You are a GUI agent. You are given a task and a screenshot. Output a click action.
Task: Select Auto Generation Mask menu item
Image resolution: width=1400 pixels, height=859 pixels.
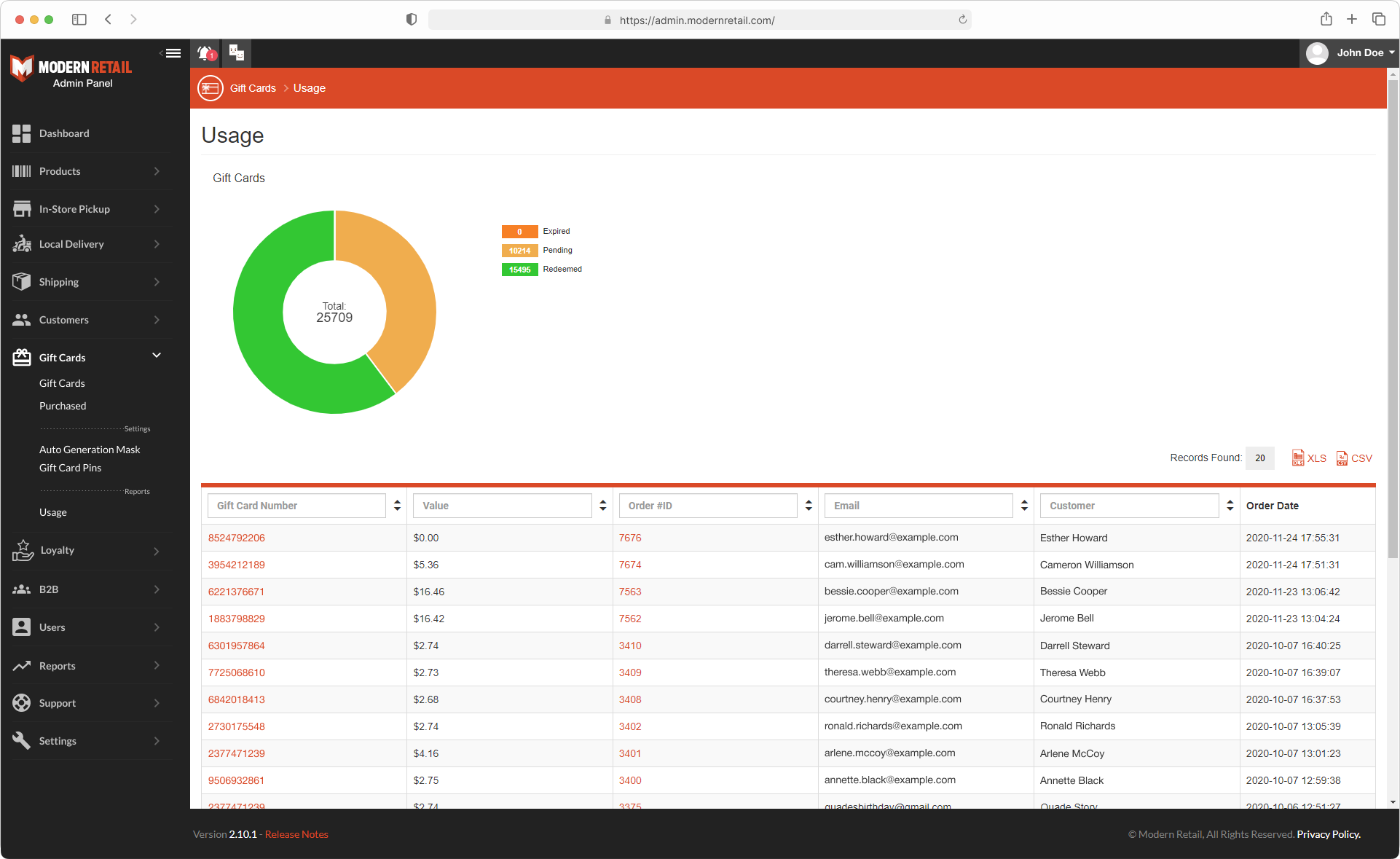90,450
